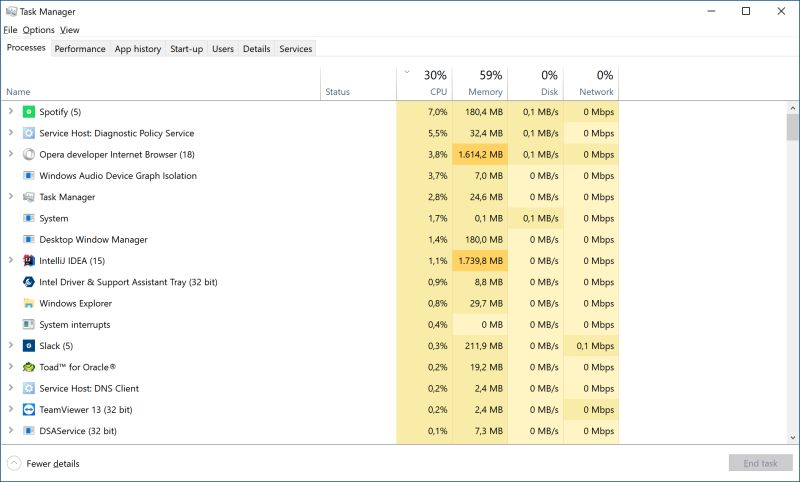Expand the DSAService row
The image size is (800, 482).
pos(11,430)
